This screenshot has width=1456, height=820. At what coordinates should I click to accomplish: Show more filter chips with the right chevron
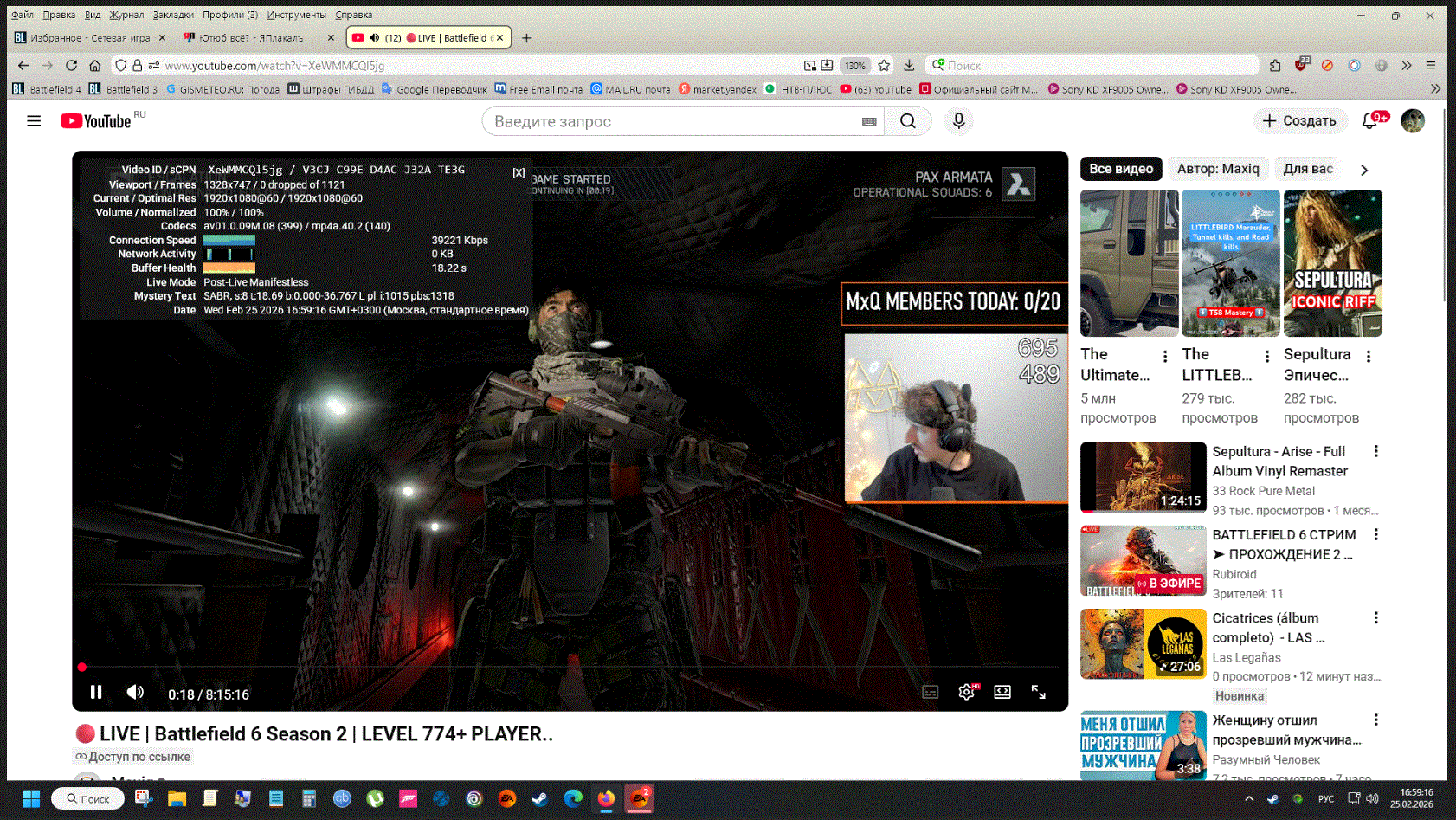pyautogui.click(x=1364, y=170)
